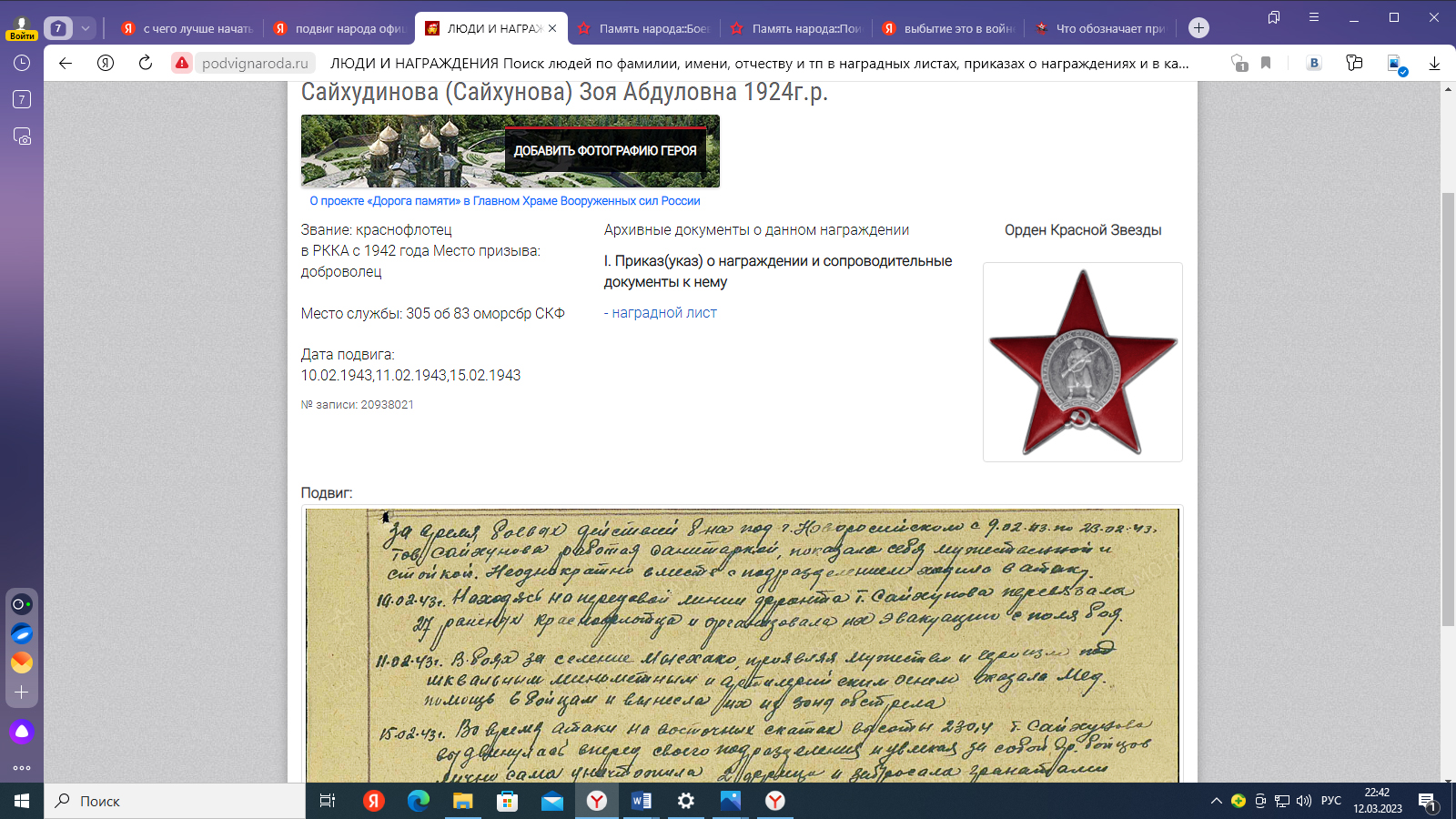Open Photos app from taskbar
The width and height of the screenshot is (1456, 819).
731,801
